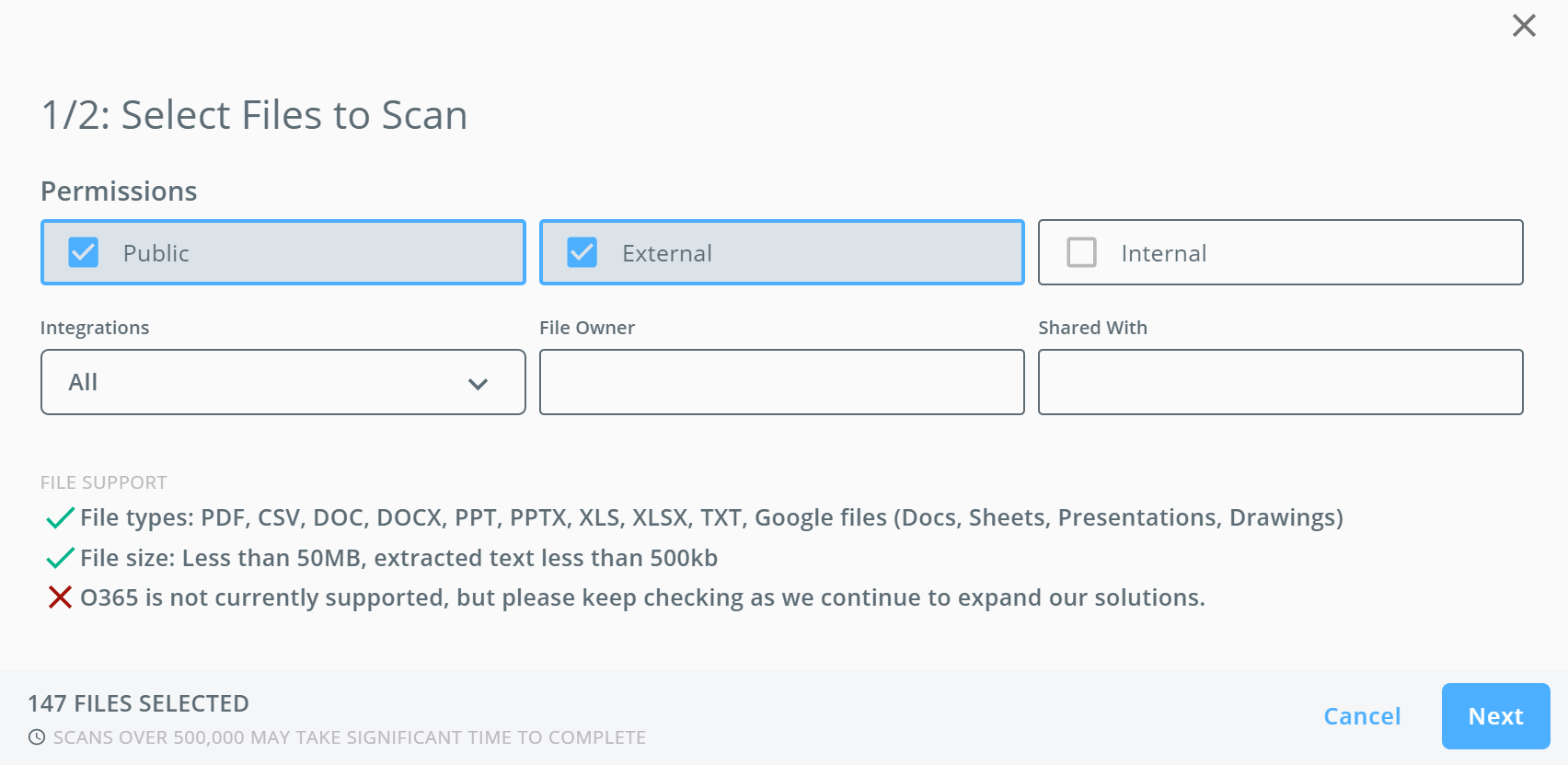Uncheck the External permission checkbox

coord(582,252)
